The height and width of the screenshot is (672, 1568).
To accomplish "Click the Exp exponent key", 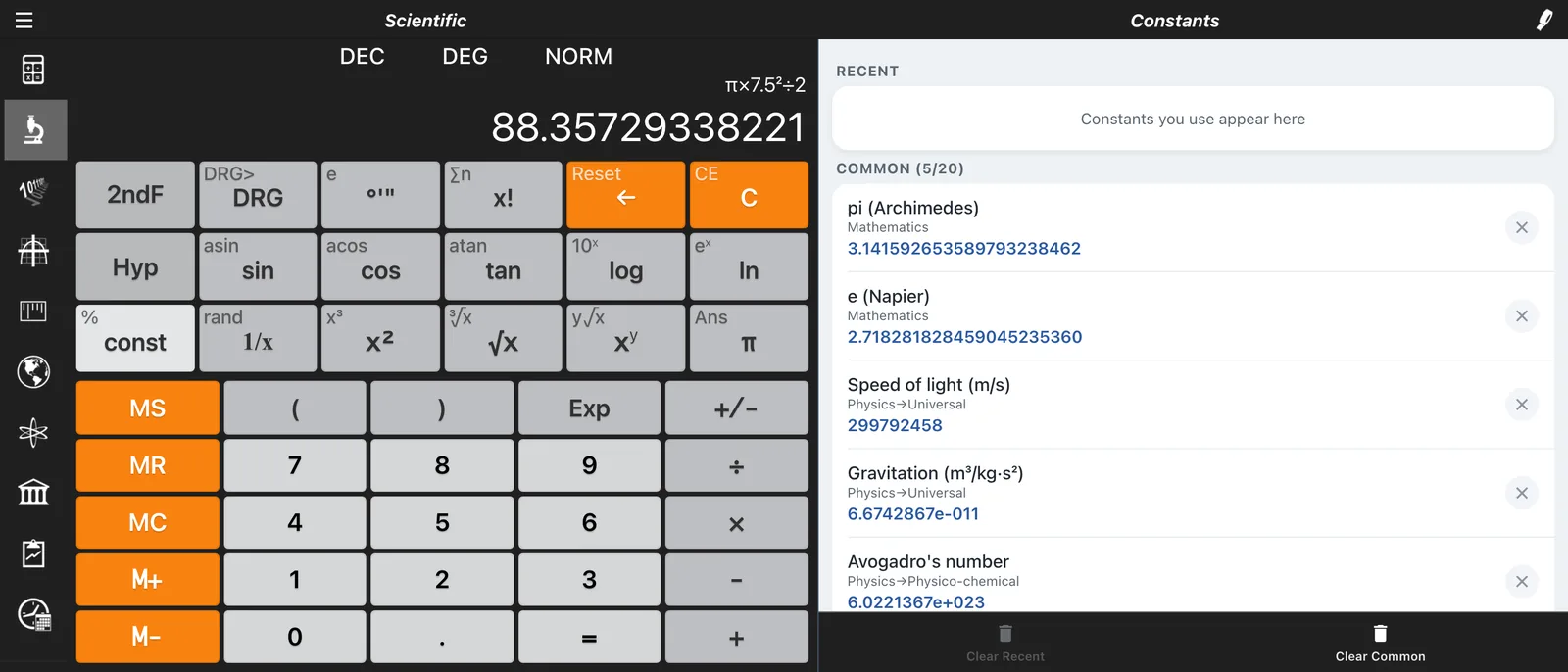I will tap(589, 408).
